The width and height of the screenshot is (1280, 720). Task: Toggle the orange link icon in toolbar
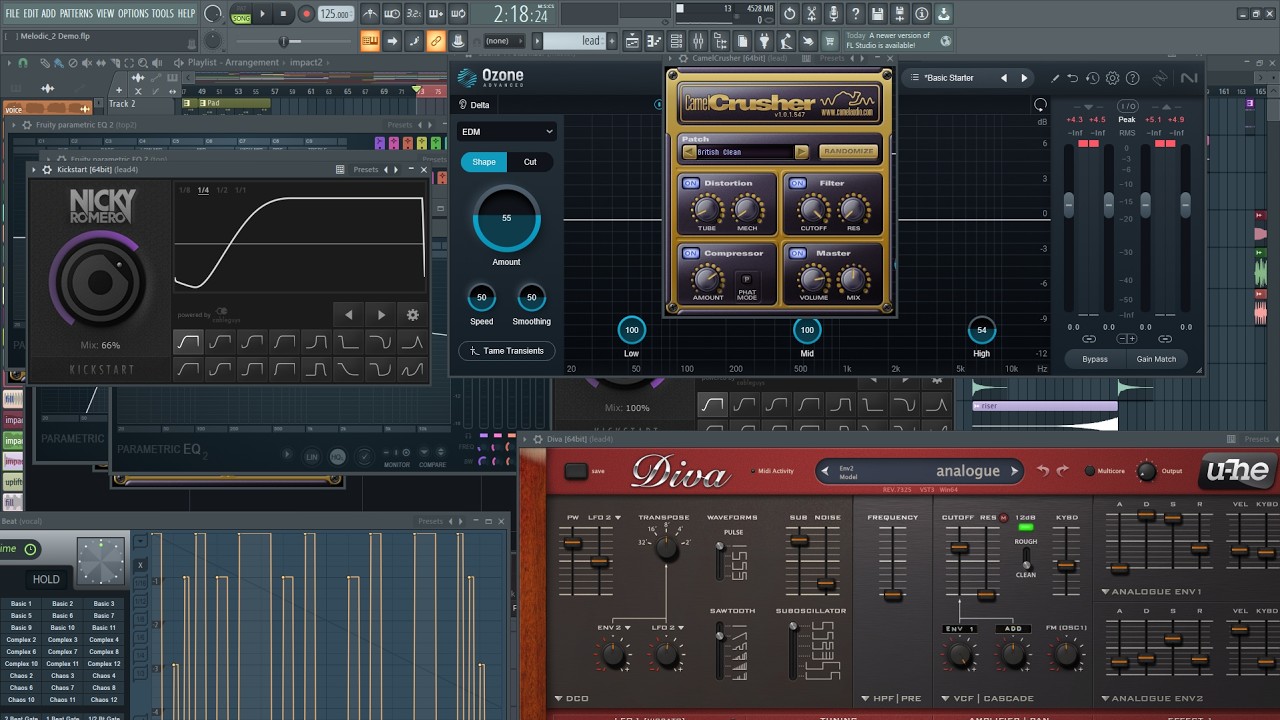pos(436,41)
